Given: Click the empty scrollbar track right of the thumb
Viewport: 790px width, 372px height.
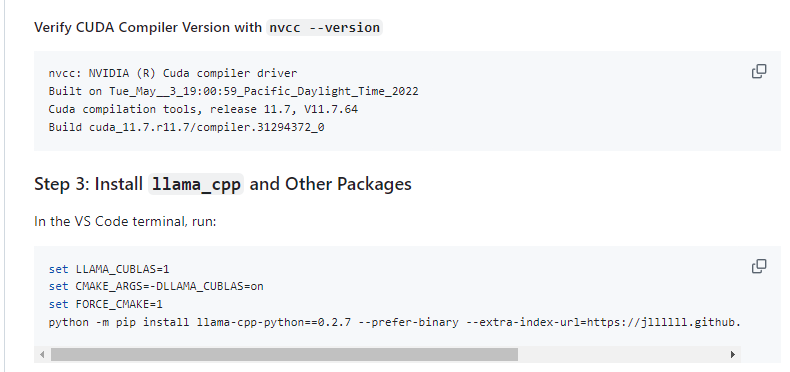Looking at the screenshot, I should [x=622, y=354].
